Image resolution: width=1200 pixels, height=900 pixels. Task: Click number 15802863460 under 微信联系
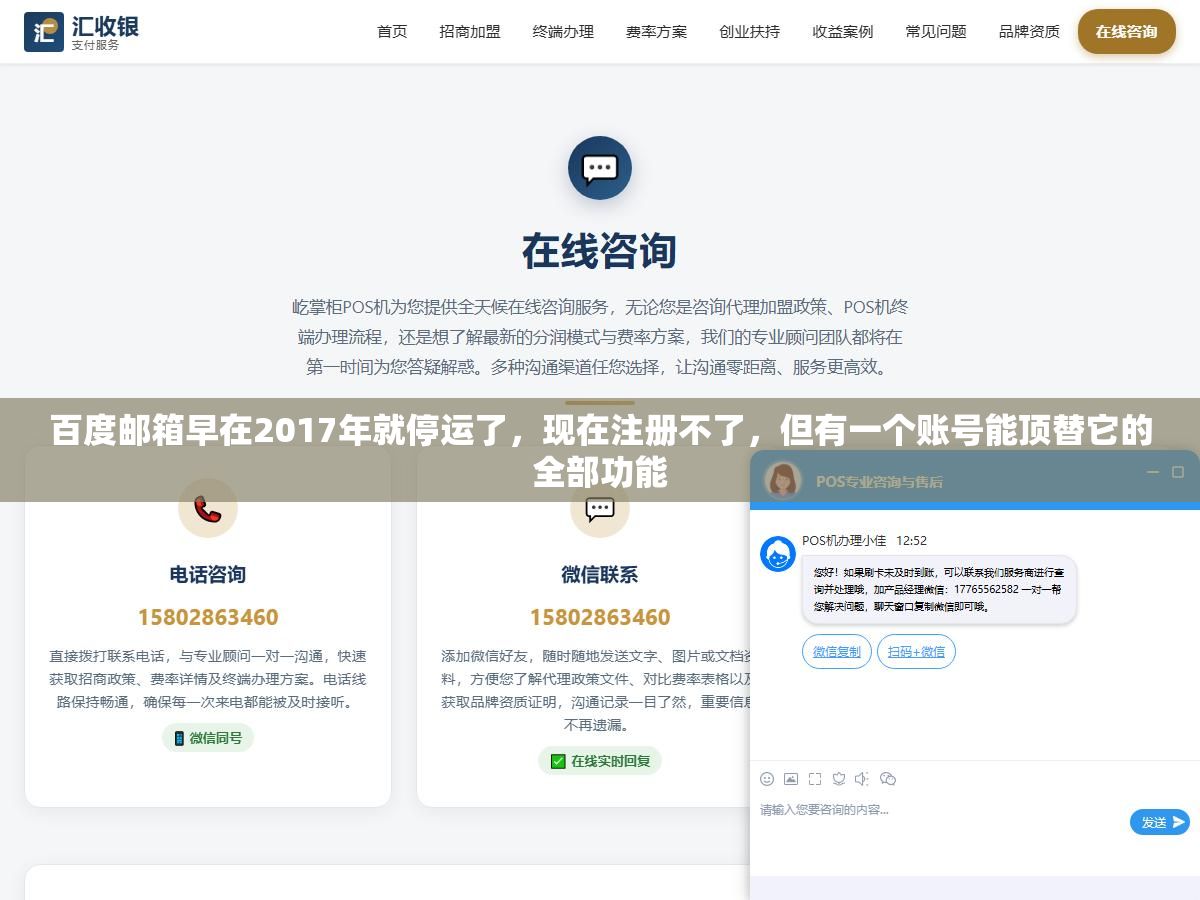(x=600, y=617)
